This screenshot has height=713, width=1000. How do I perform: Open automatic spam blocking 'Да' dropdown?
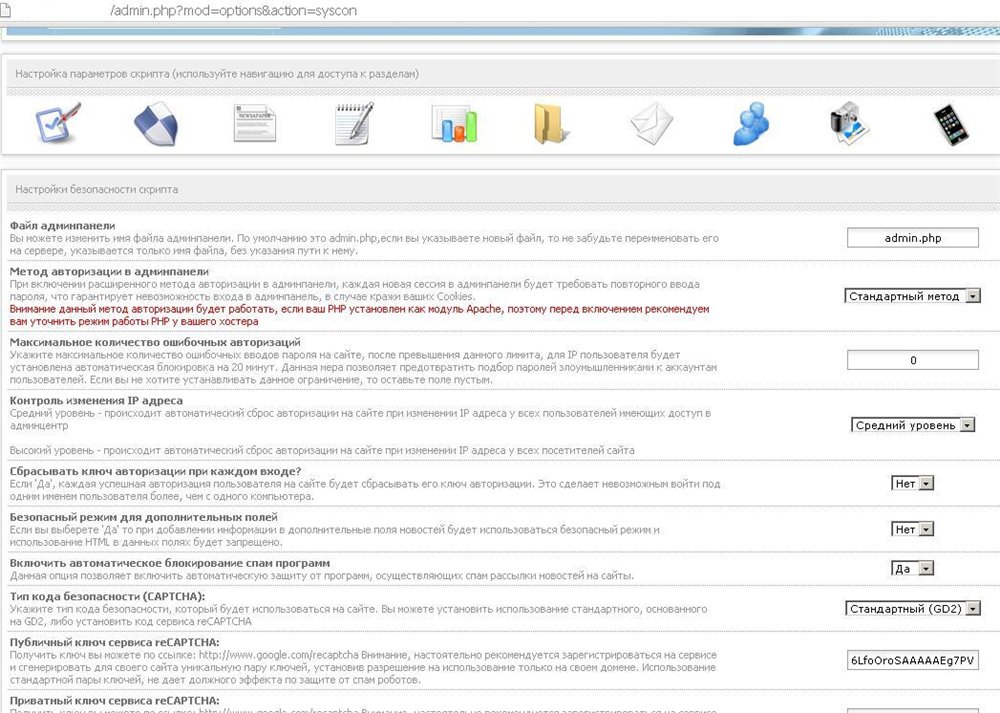pos(913,568)
